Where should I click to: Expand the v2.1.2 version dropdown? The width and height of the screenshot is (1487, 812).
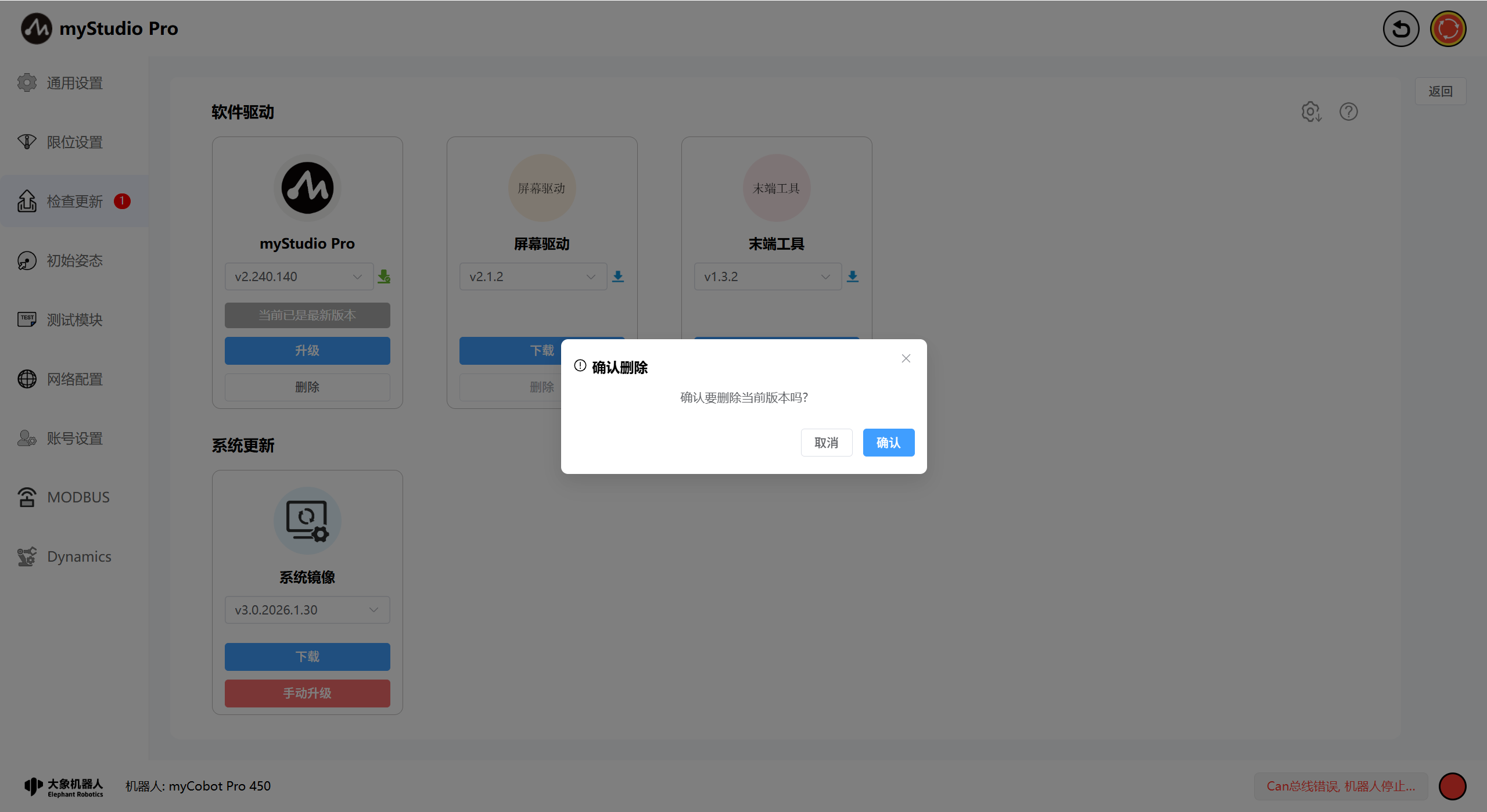point(533,276)
